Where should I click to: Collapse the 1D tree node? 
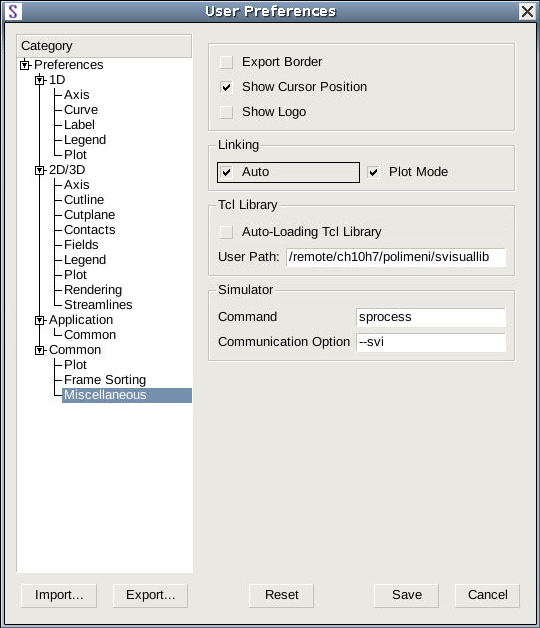coord(40,80)
